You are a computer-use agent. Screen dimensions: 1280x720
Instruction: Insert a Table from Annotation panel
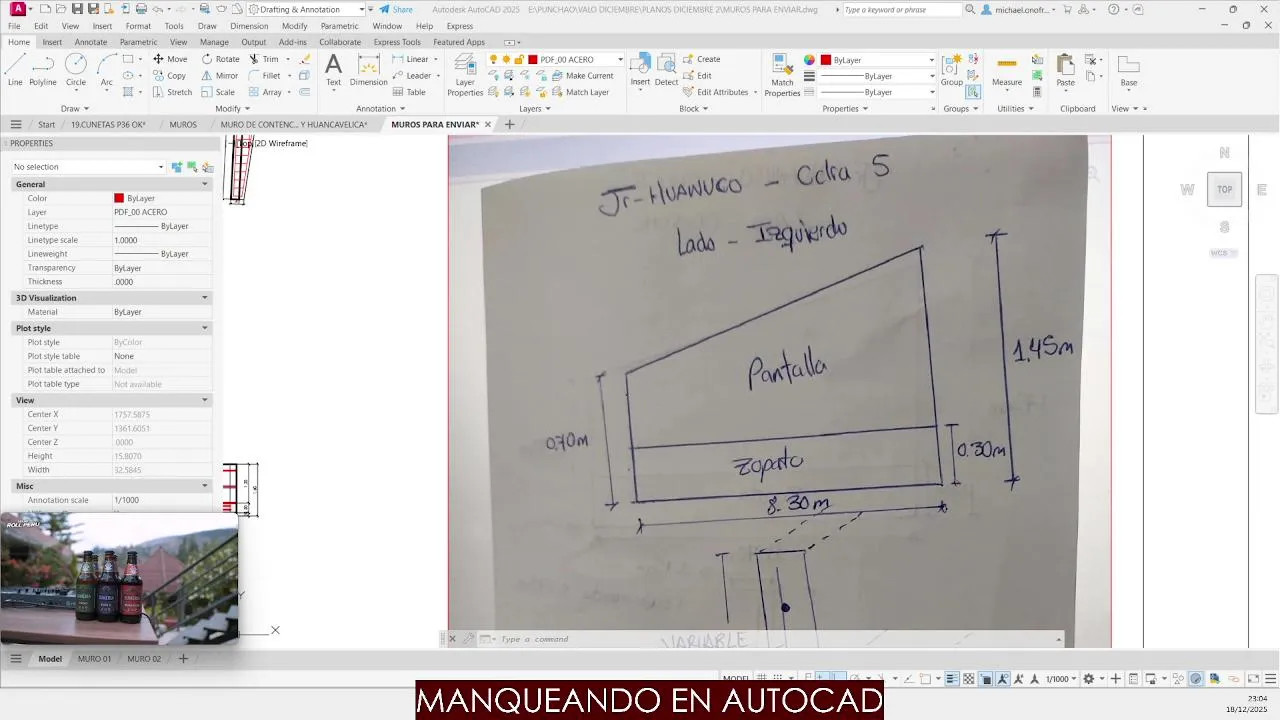pos(408,92)
